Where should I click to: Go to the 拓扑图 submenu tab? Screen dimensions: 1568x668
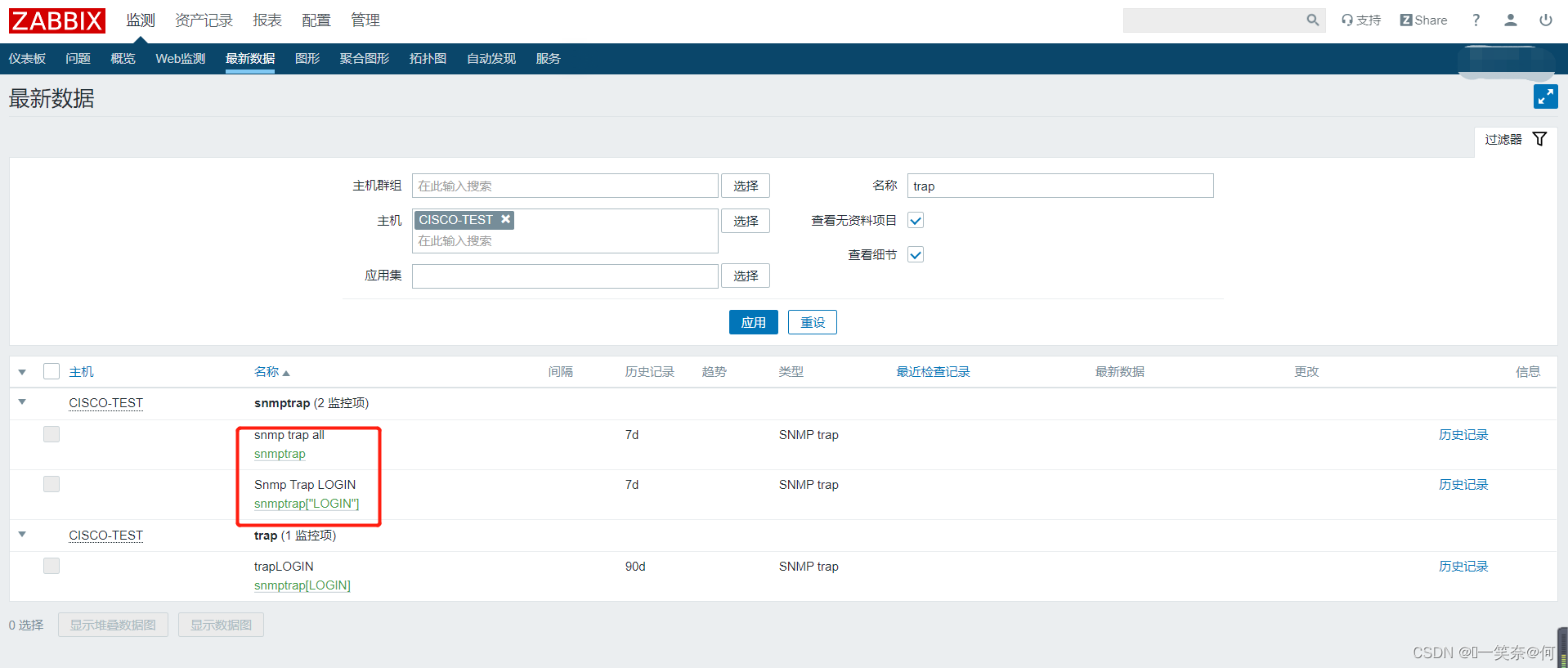[x=428, y=59]
